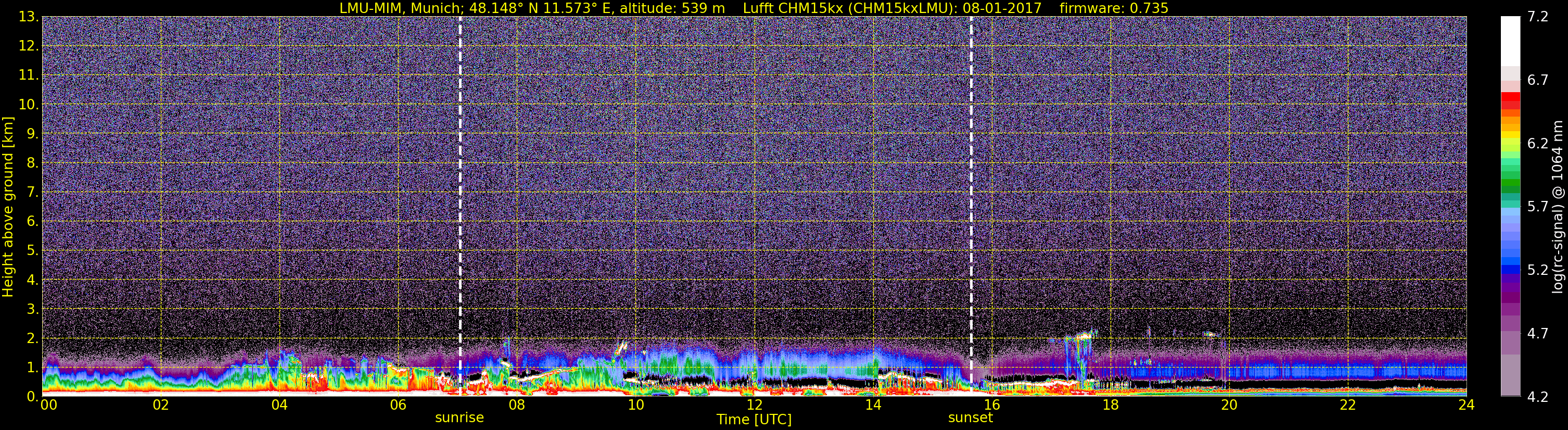1568x430 pixels.
Task: Click the green band of the colorbar
Action: point(1510,183)
